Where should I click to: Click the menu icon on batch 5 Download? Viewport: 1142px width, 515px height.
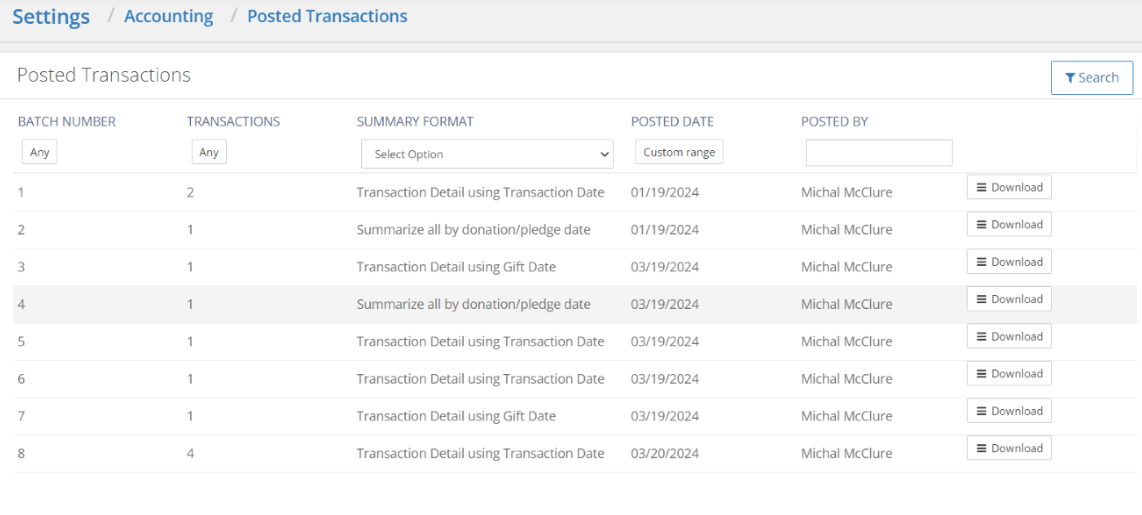[x=981, y=337]
